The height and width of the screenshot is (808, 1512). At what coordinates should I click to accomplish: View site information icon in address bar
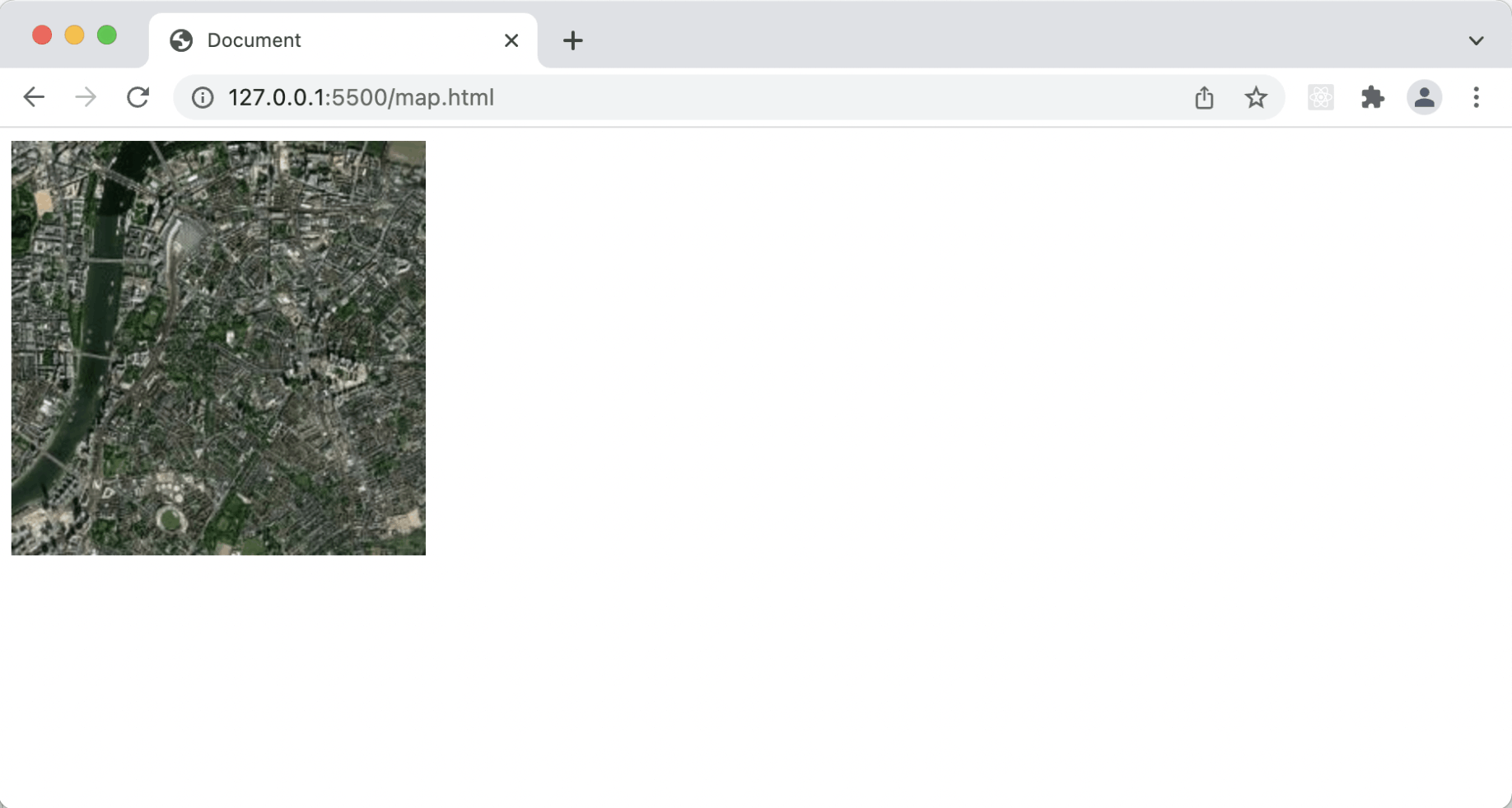tap(203, 97)
